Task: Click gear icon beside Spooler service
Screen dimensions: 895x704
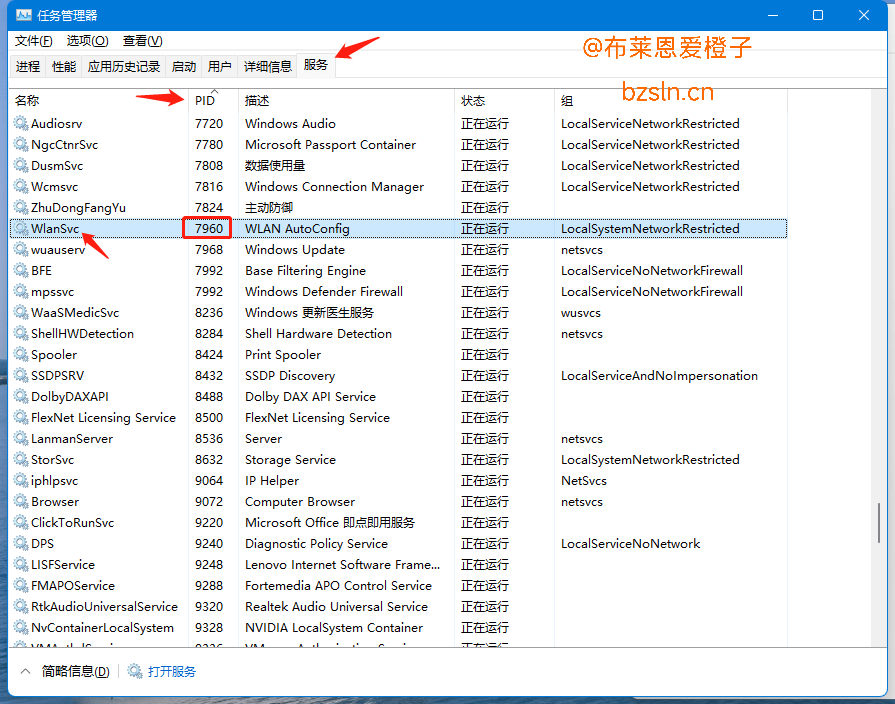Action: (x=21, y=355)
